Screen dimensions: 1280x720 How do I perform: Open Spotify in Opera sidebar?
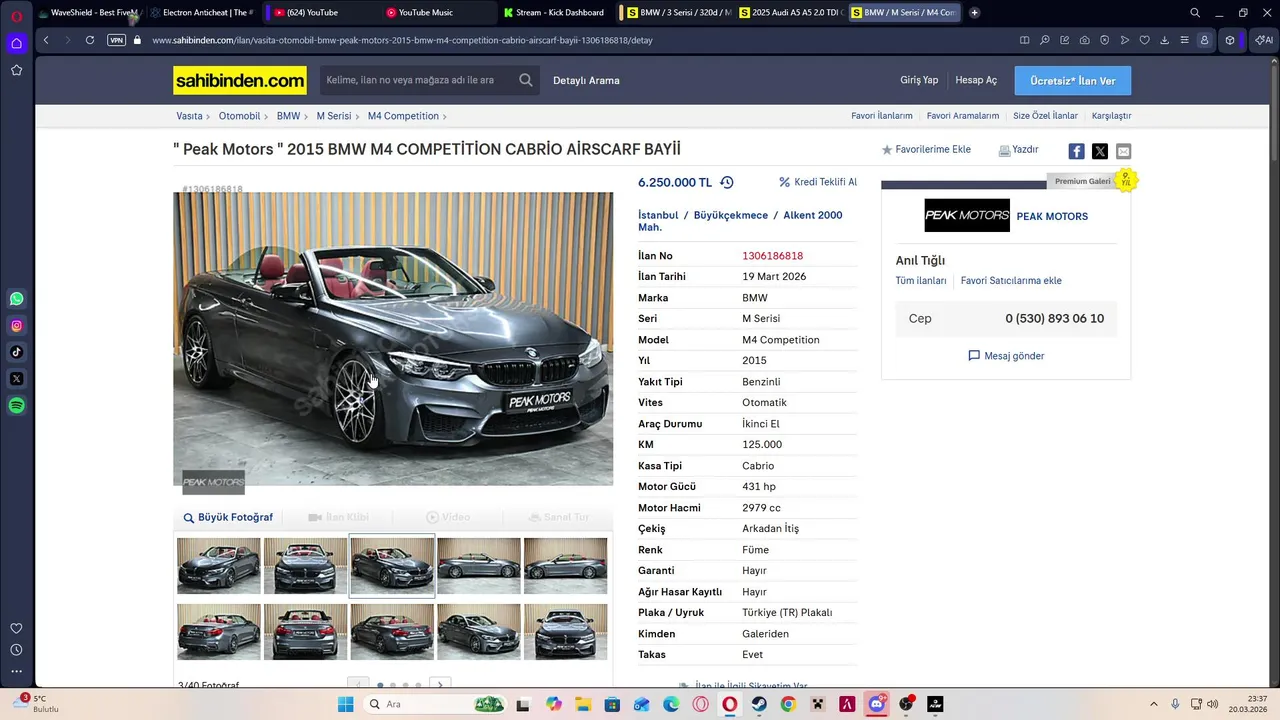pos(16,406)
